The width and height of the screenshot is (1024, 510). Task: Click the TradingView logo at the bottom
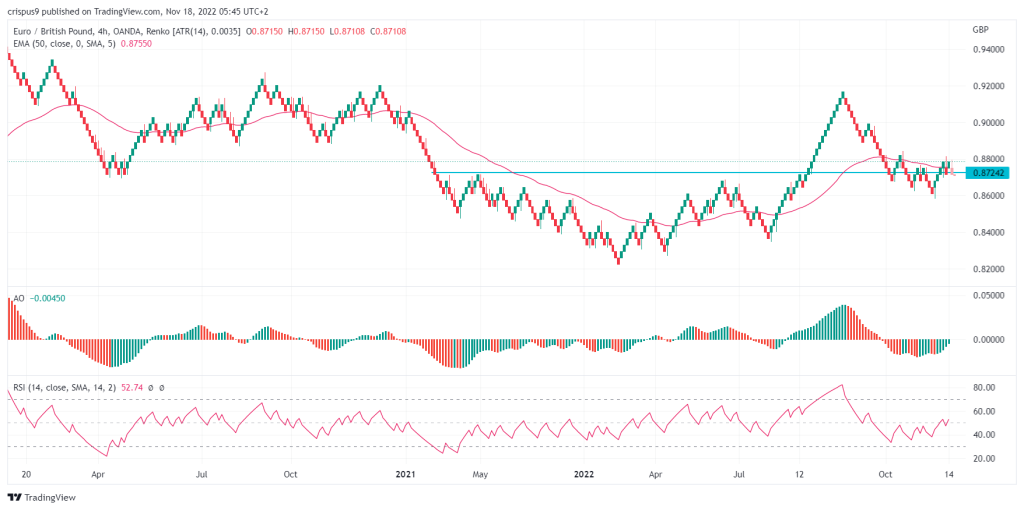(42, 498)
